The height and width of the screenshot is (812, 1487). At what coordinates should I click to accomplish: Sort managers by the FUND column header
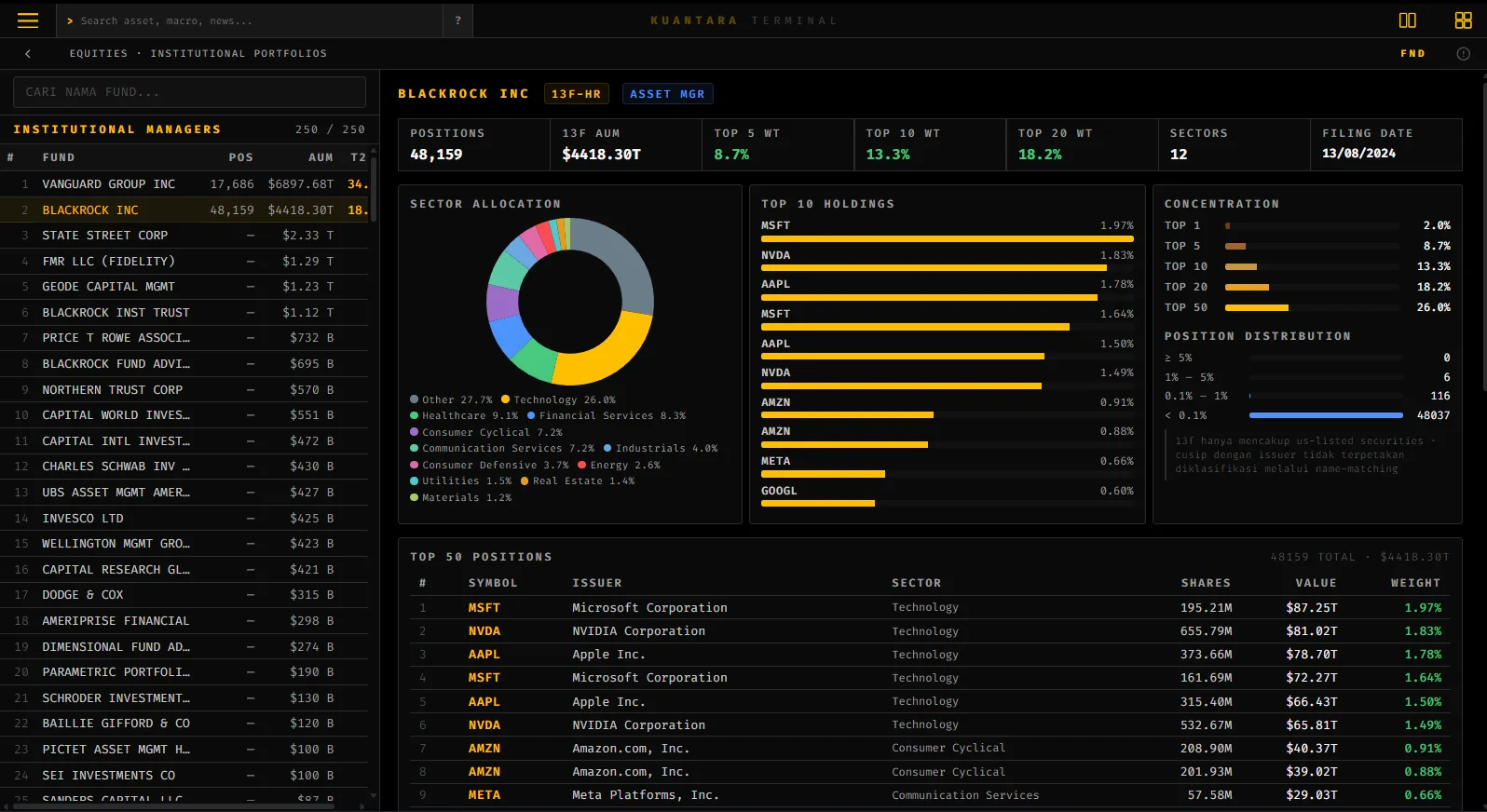pos(59,157)
